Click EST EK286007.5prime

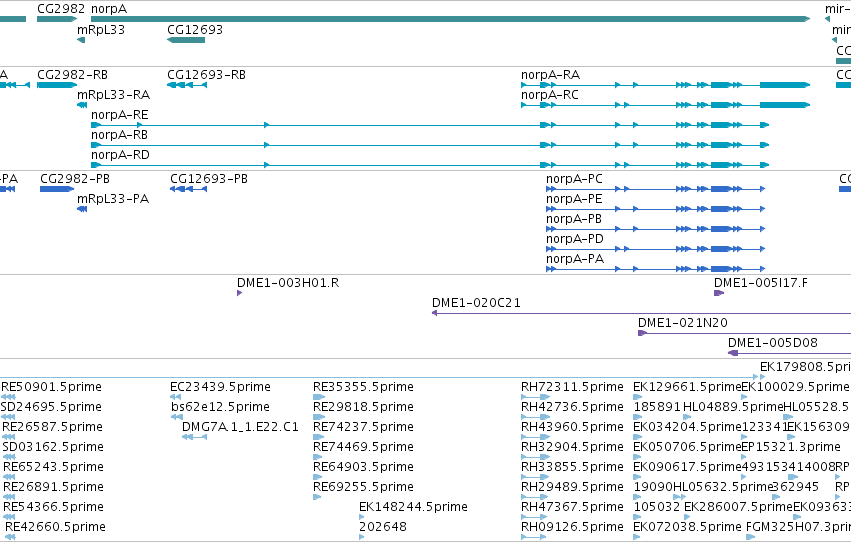click(738, 507)
